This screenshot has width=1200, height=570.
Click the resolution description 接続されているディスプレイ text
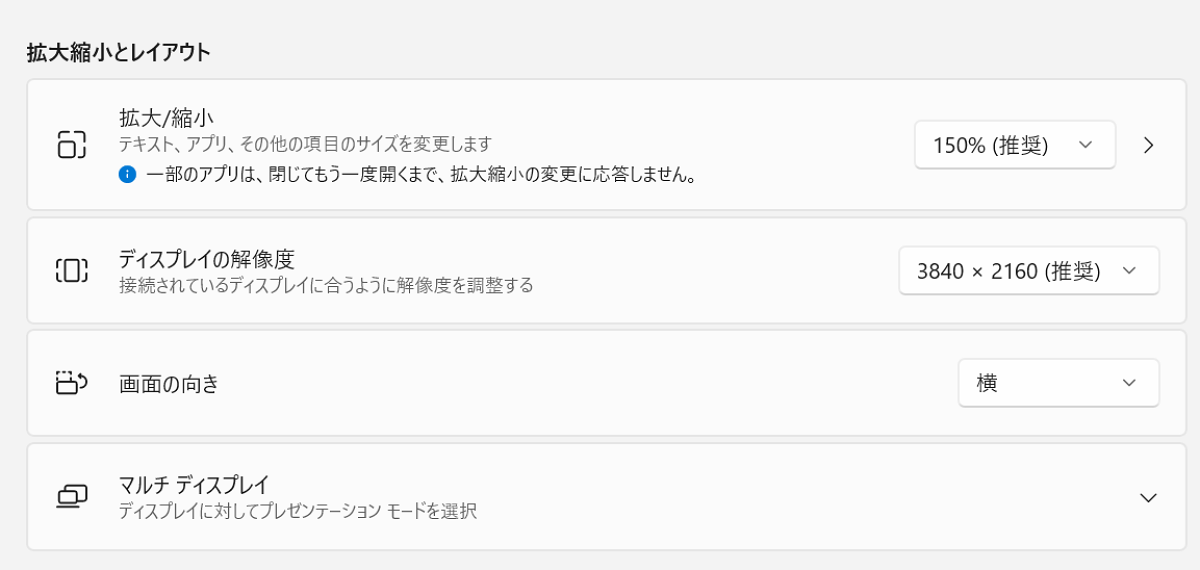coord(326,286)
